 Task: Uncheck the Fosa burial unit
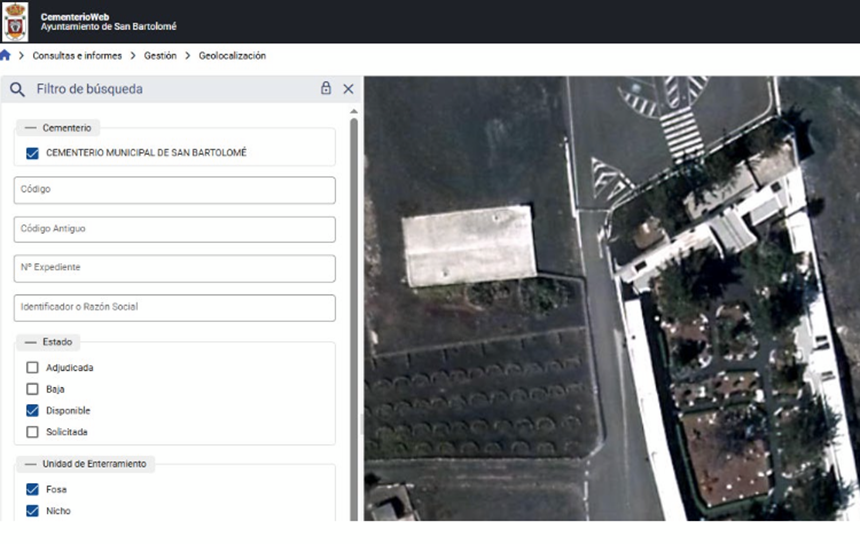(32, 490)
